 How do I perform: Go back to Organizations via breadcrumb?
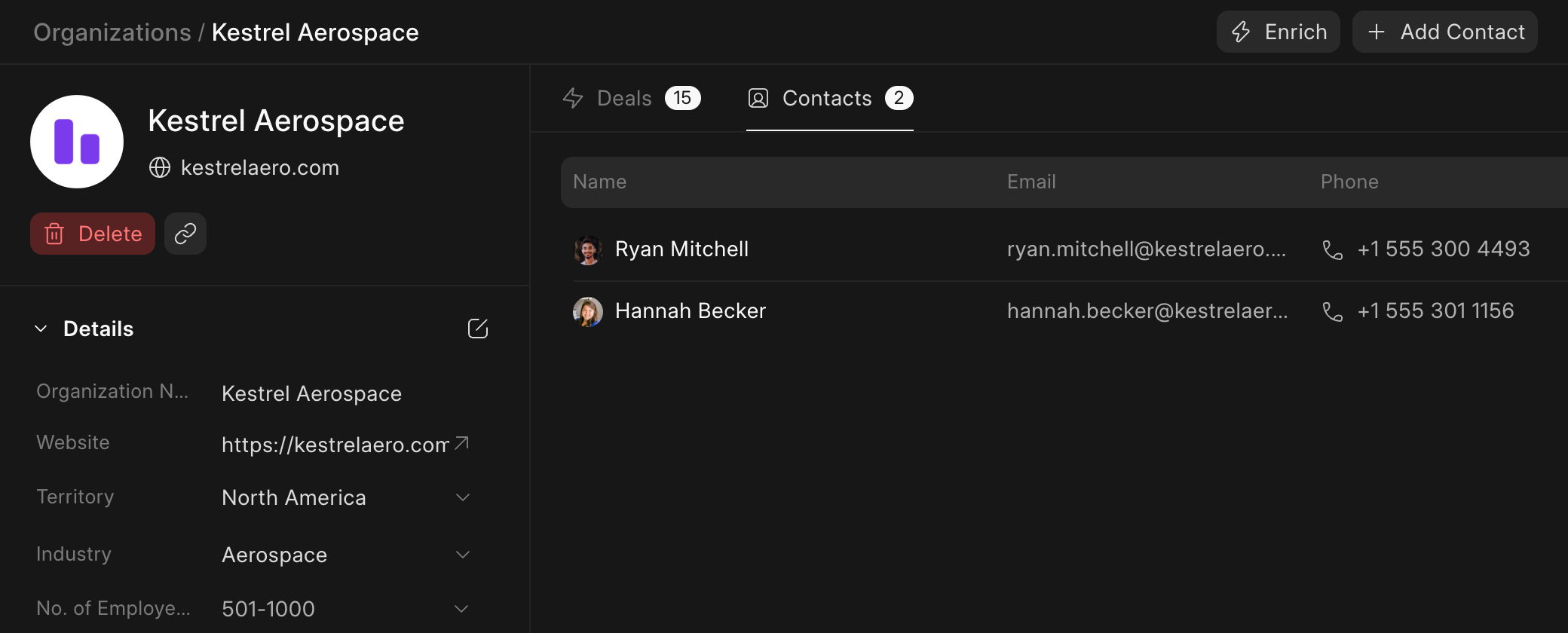pos(112,32)
